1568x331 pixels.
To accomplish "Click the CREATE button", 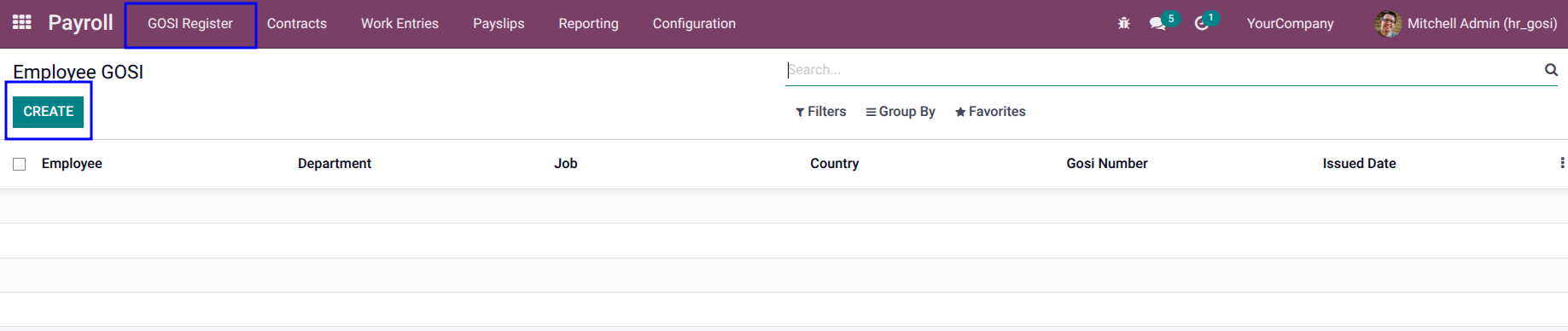I will 49,112.
